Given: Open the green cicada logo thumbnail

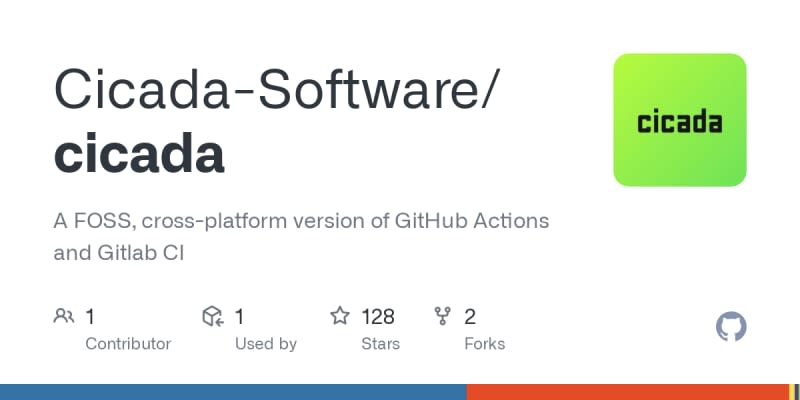Looking at the screenshot, I should click(680, 120).
